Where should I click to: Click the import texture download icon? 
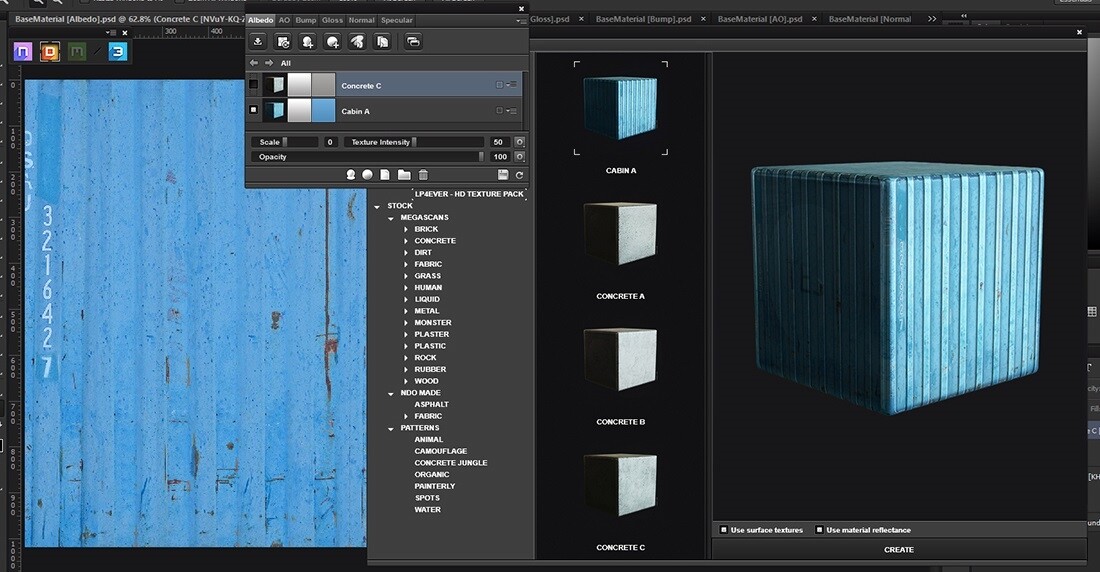[x=258, y=41]
